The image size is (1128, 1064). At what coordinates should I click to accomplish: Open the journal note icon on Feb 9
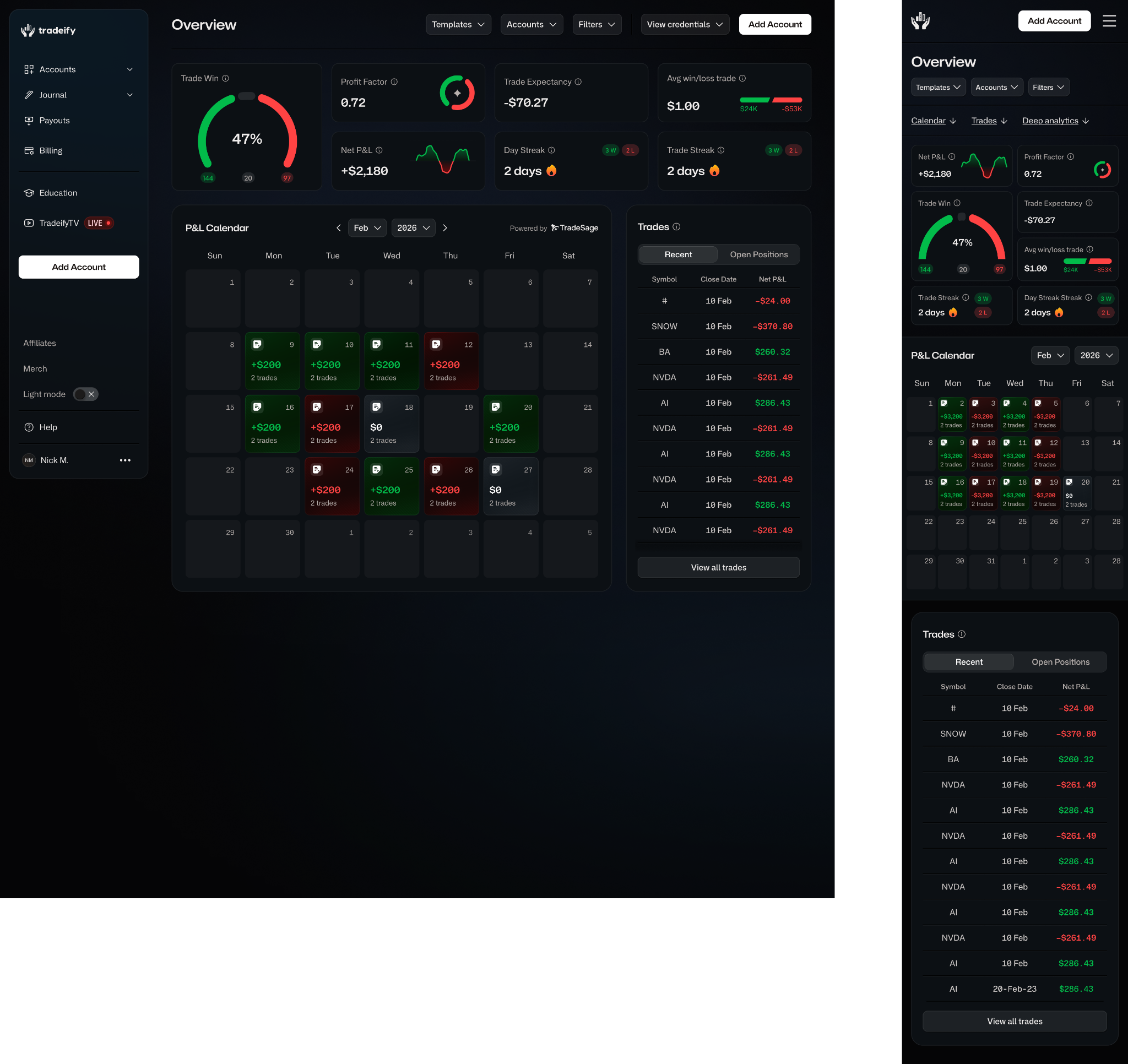pos(258,344)
